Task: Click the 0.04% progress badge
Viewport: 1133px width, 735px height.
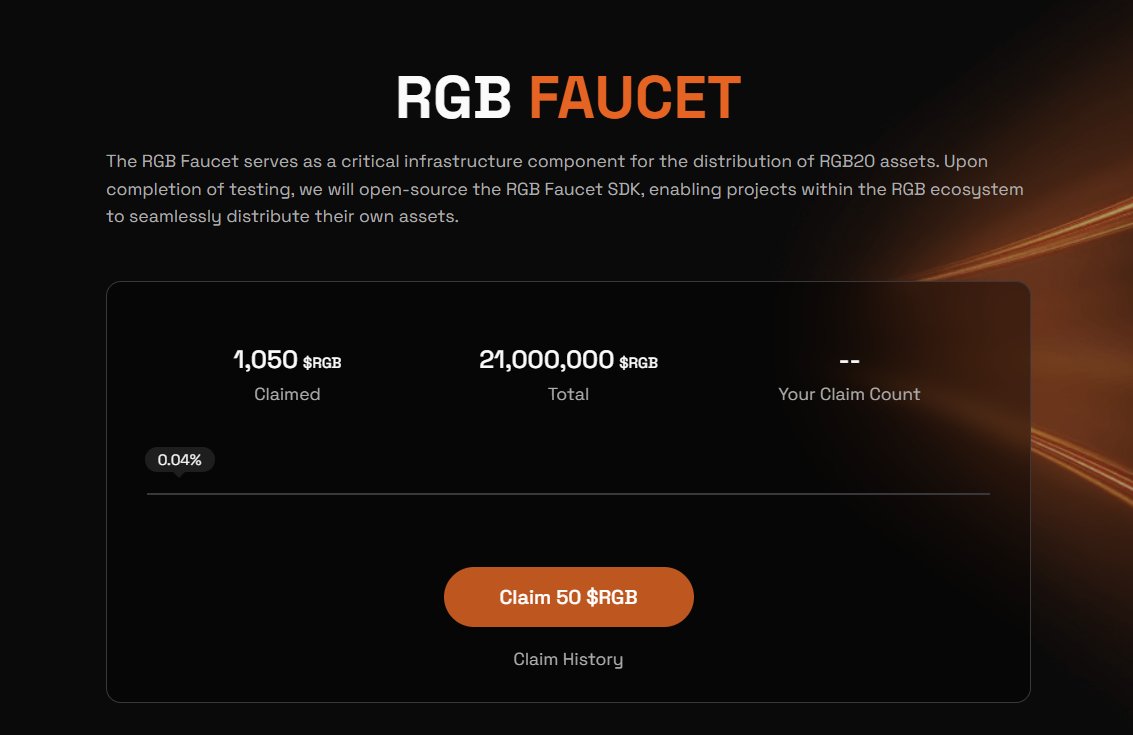Action: tap(180, 460)
